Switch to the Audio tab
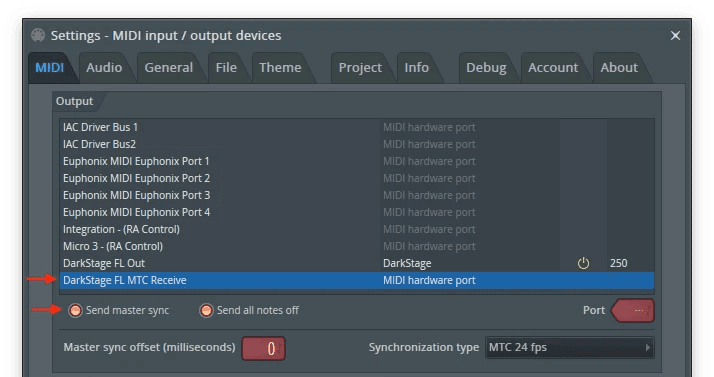 pos(104,68)
